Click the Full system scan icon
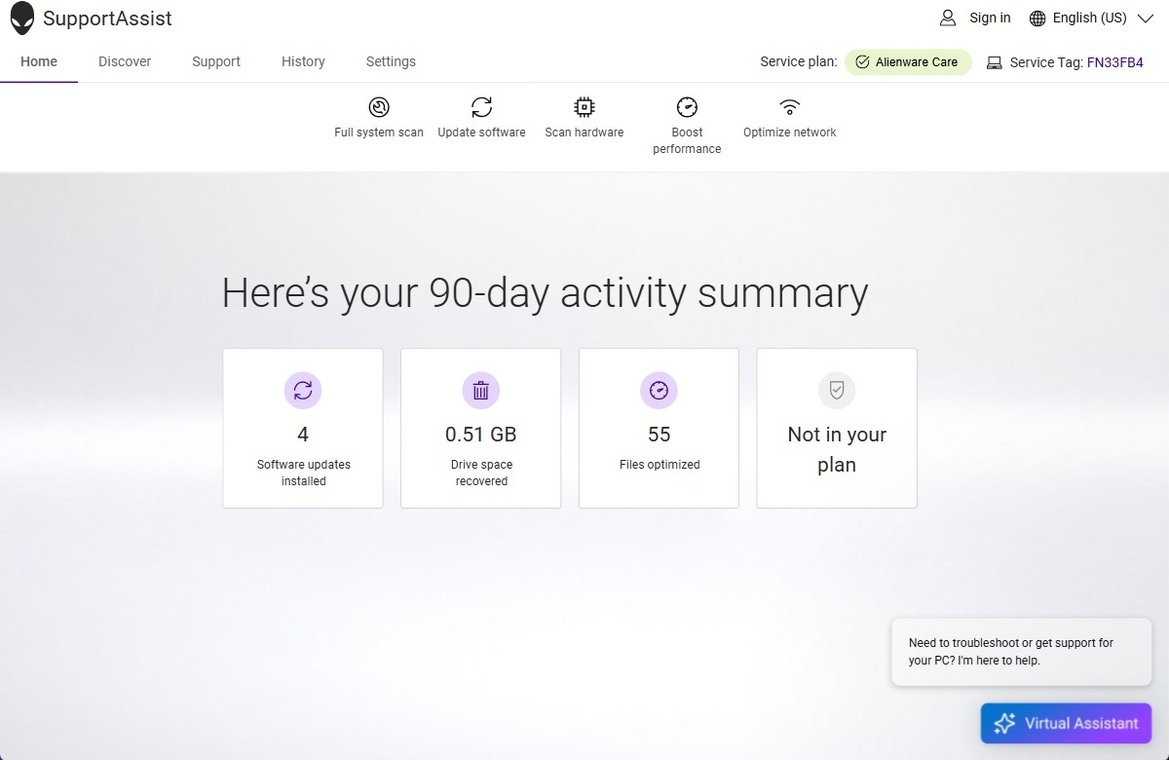This screenshot has height=760, width=1169. coord(379,107)
